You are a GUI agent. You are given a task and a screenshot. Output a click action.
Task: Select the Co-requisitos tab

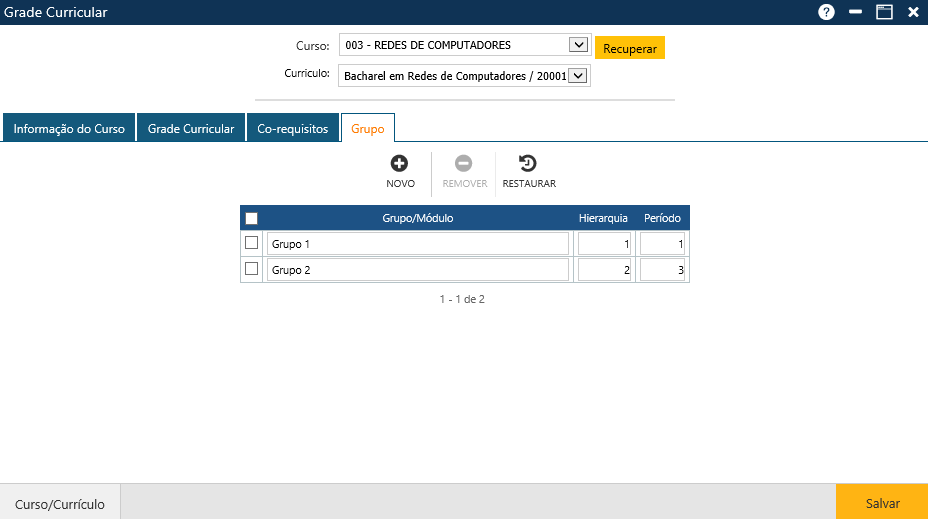(292, 129)
